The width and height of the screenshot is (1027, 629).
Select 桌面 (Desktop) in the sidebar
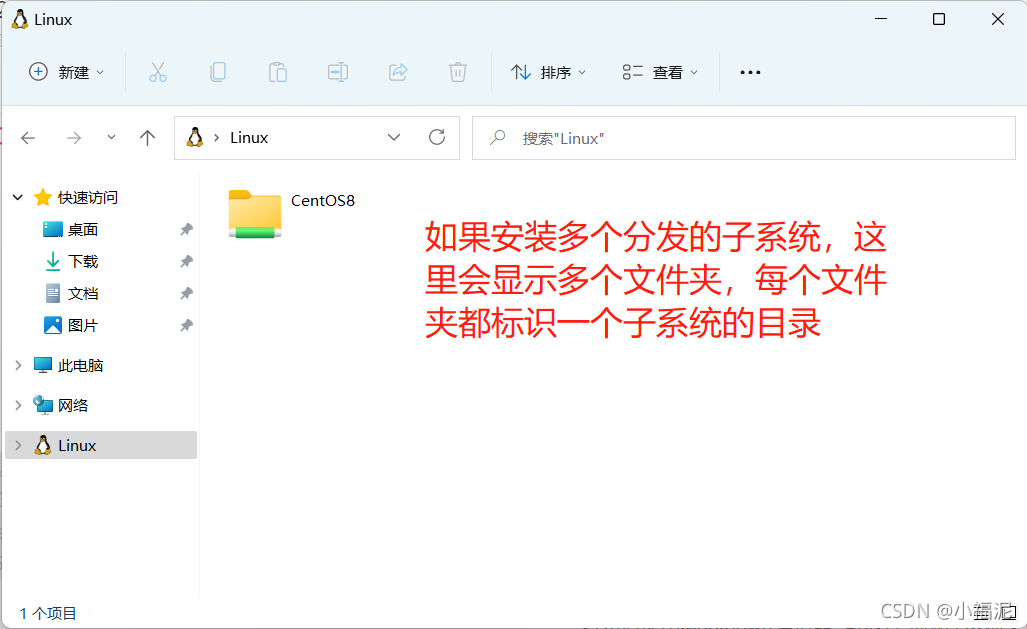point(82,230)
